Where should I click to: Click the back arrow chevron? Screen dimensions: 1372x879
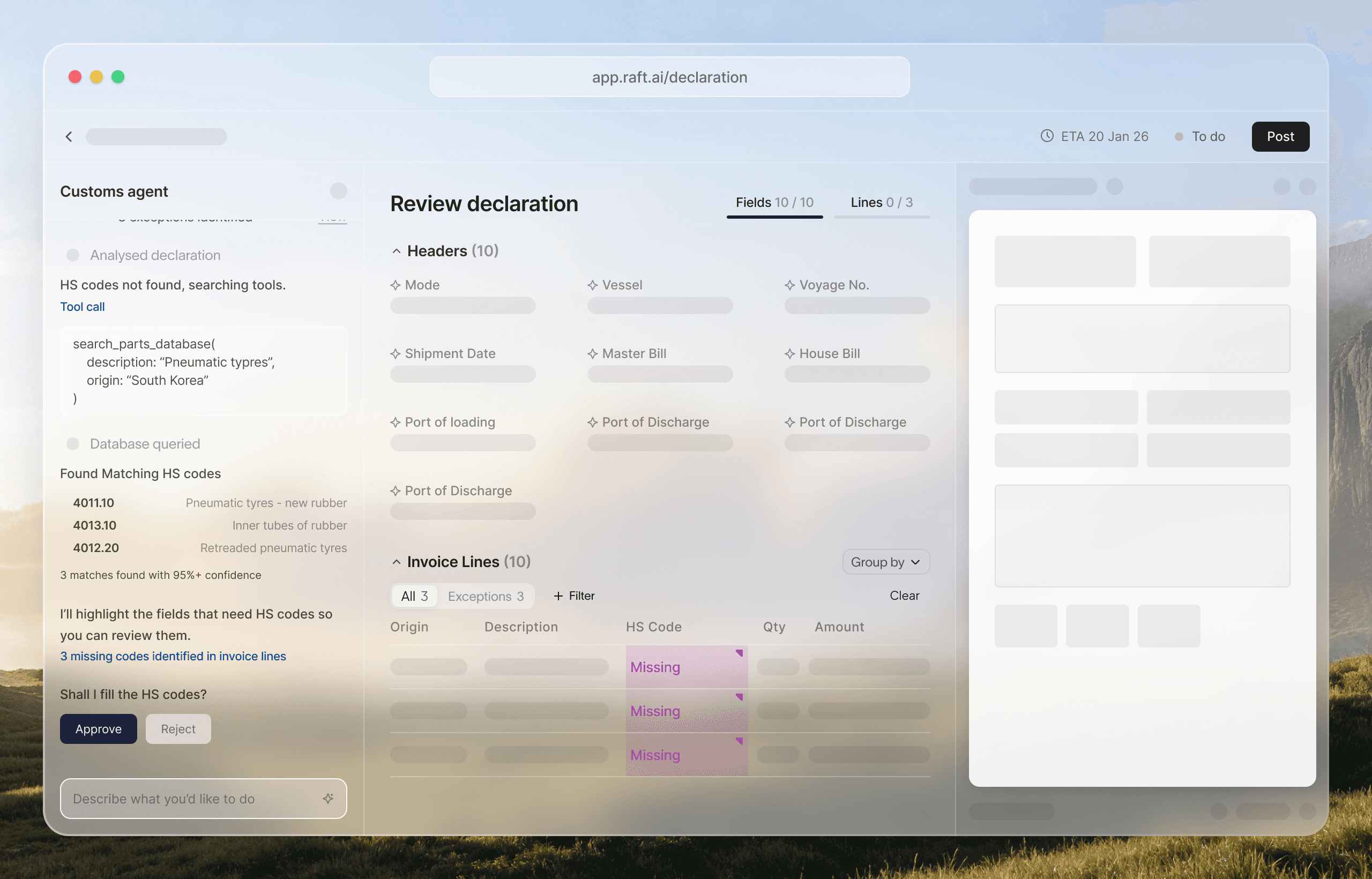69,137
